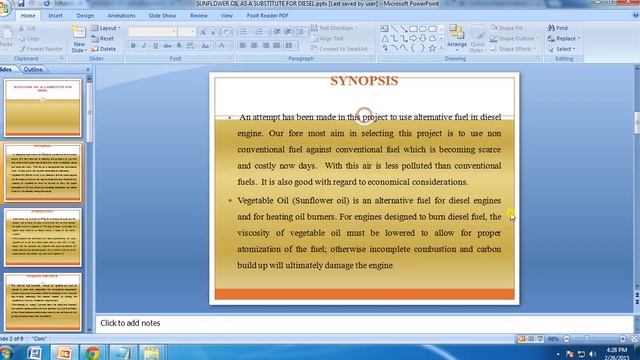Image resolution: width=640 pixels, height=360 pixels.
Task: Expand the shapes gallery More arrow
Action: [x=441, y=49]
